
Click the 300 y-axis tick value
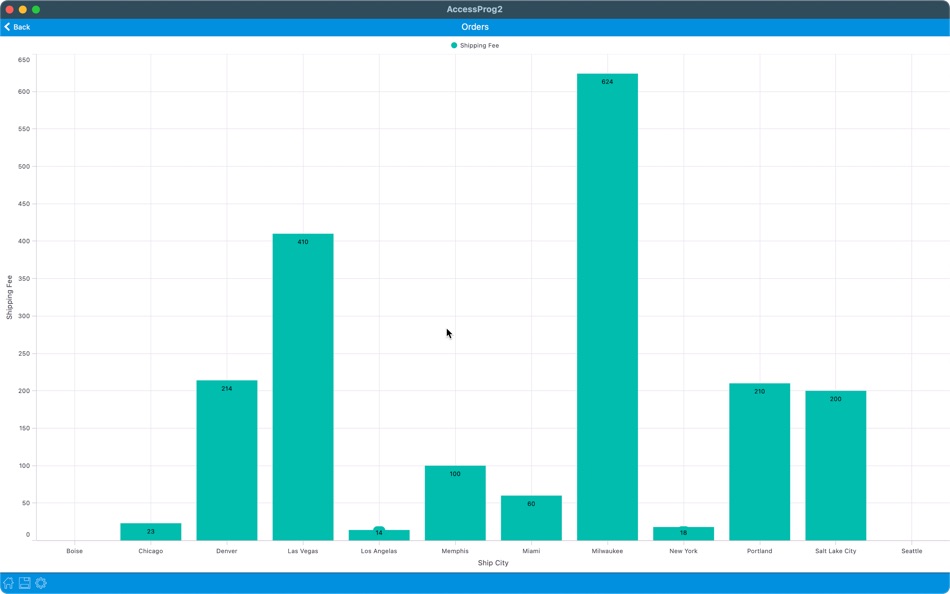[24, 316]
